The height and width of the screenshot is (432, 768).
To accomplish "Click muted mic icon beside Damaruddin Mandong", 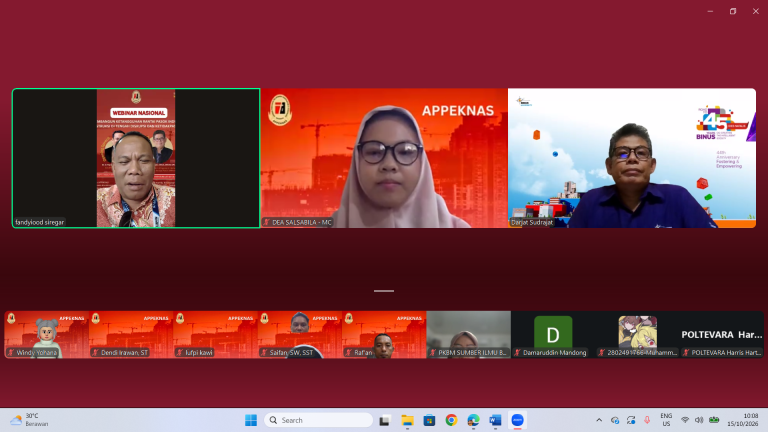I will tap(517, 353).
